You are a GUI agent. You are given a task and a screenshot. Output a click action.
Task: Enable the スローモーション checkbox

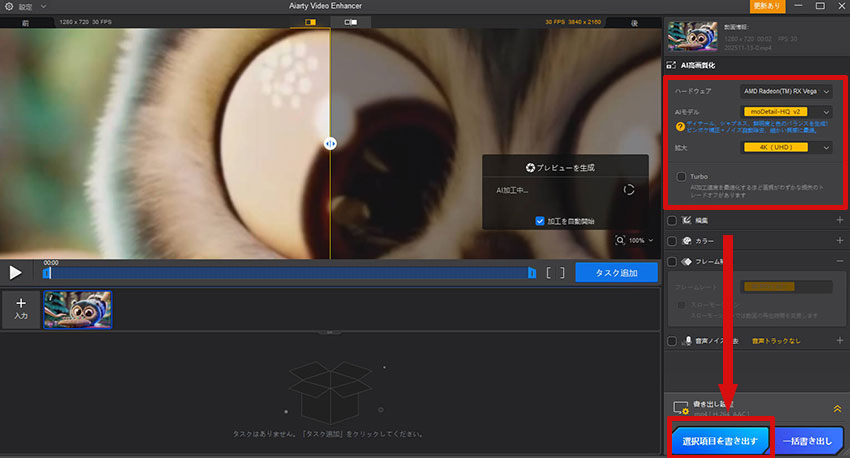pos(681,305)
